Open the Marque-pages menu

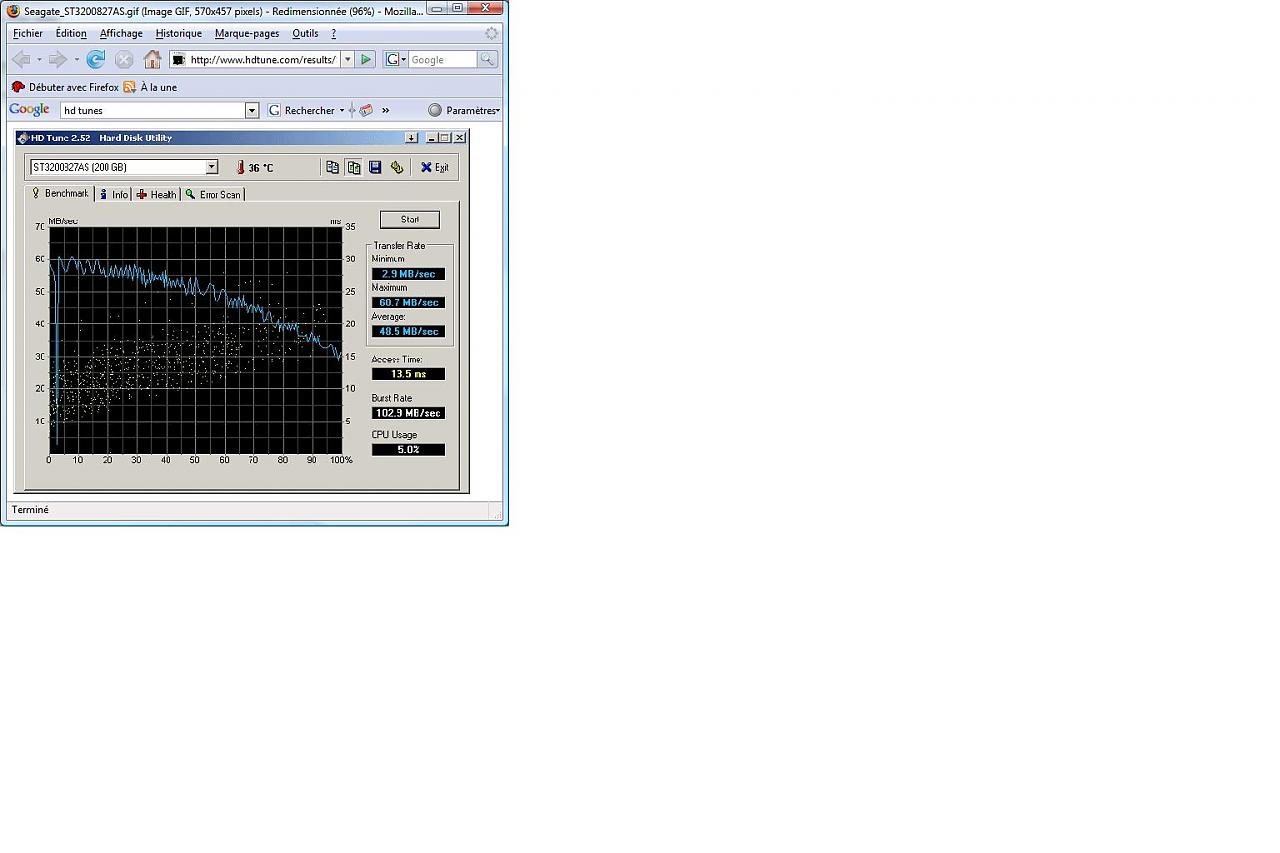click(x=247, y=33)
